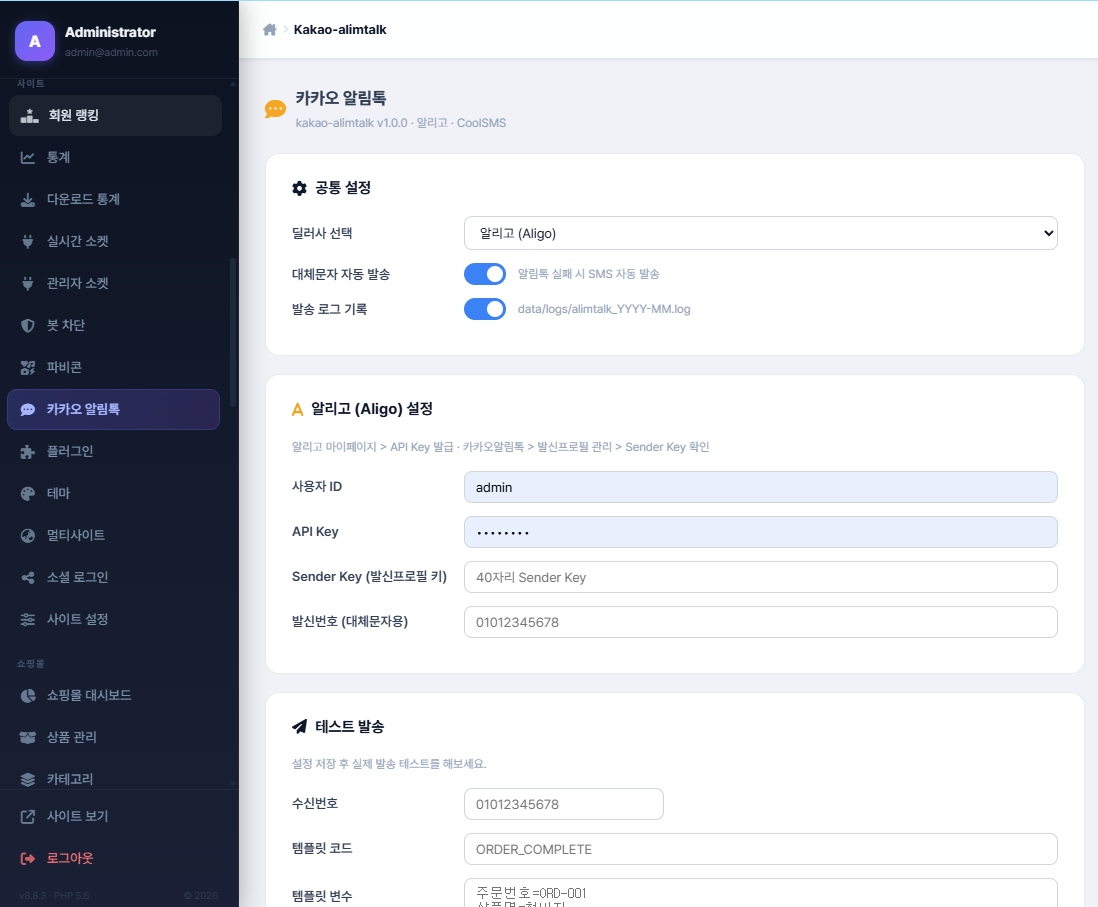This screenshot has width=1098, height=907.
Task: Open 사이트 설정 in sidebar
Action: 113,620
